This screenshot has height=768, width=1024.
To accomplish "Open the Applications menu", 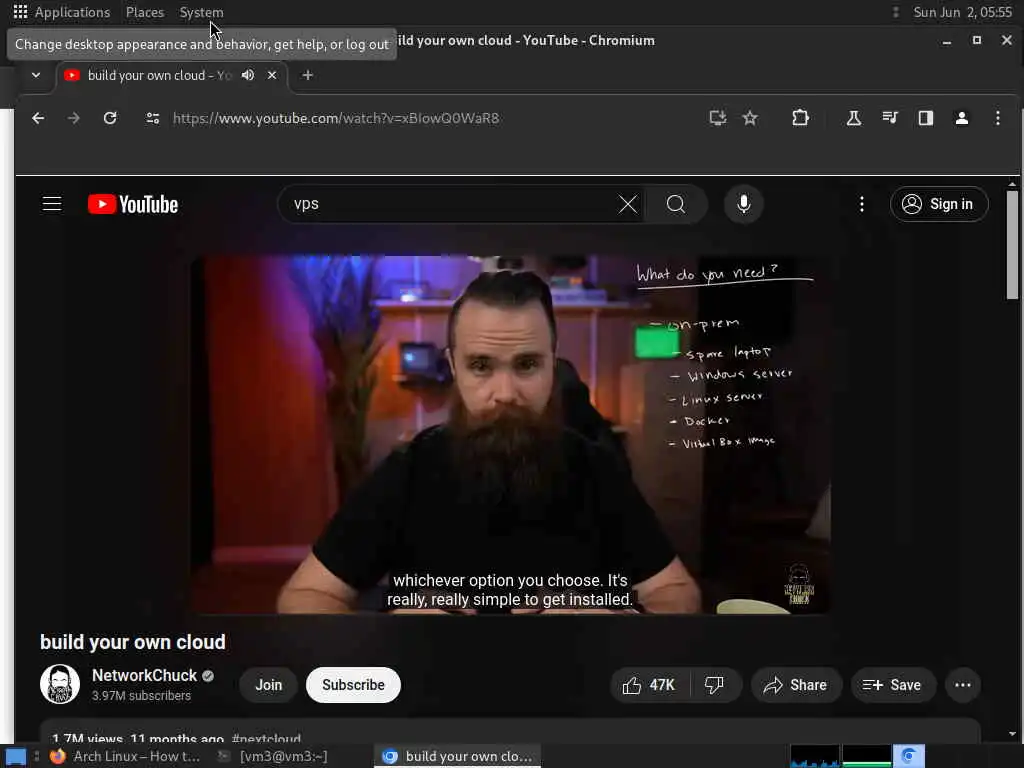I will point(62,12).
